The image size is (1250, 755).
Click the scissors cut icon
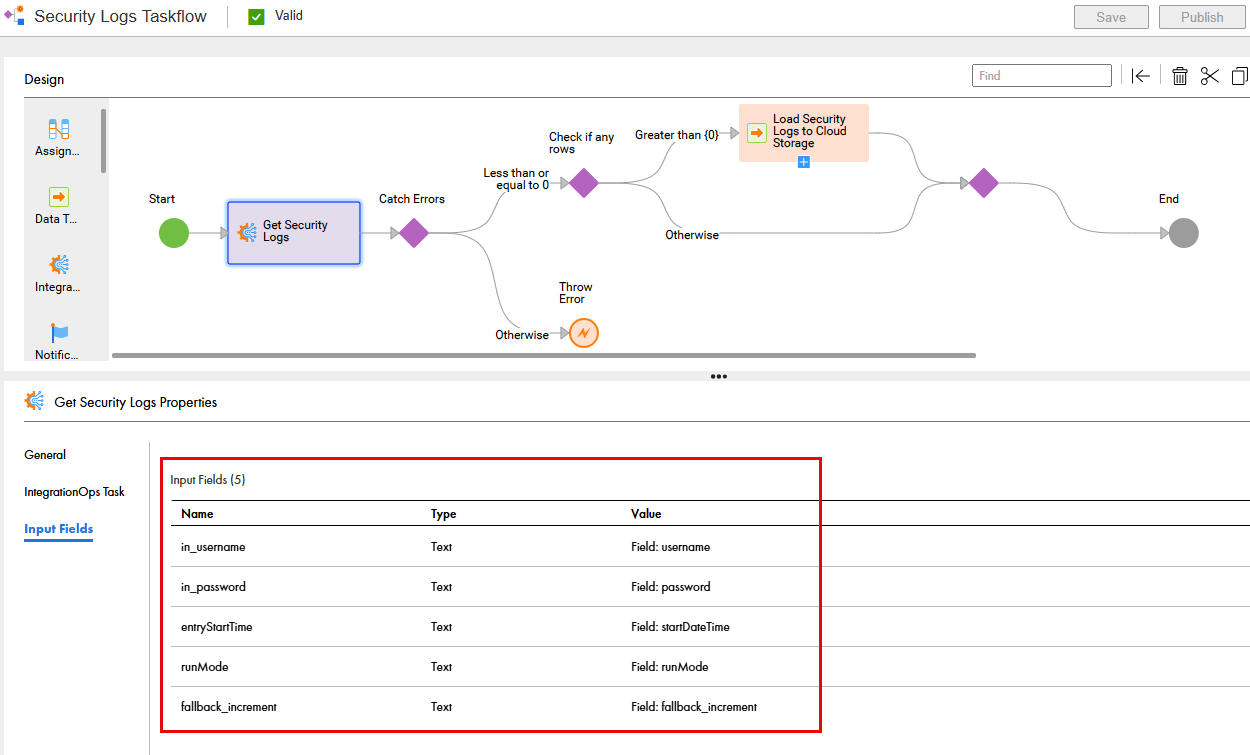(x=1210, y=76)
